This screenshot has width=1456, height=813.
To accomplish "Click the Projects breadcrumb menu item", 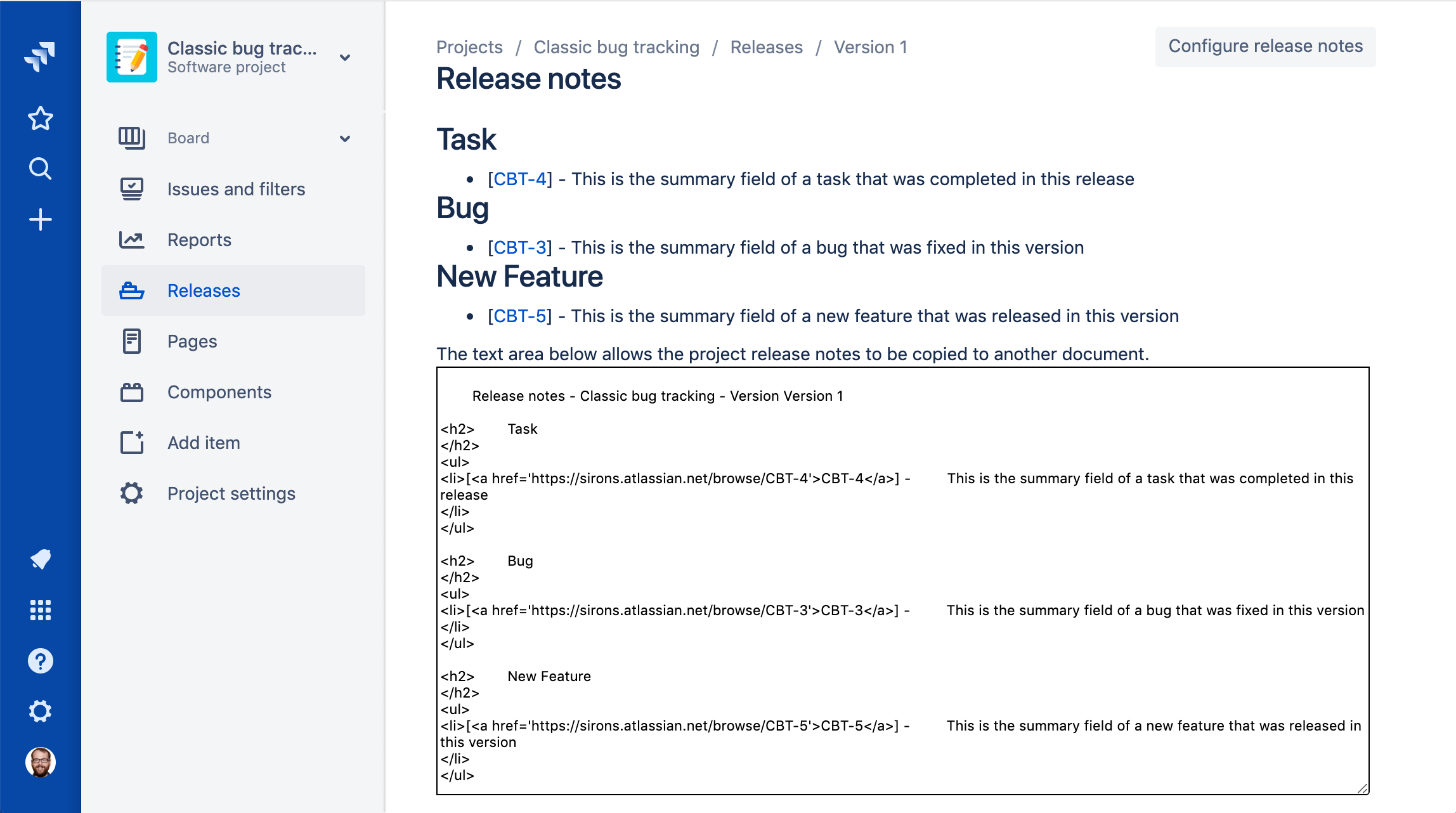I will (x=470, y=47).
